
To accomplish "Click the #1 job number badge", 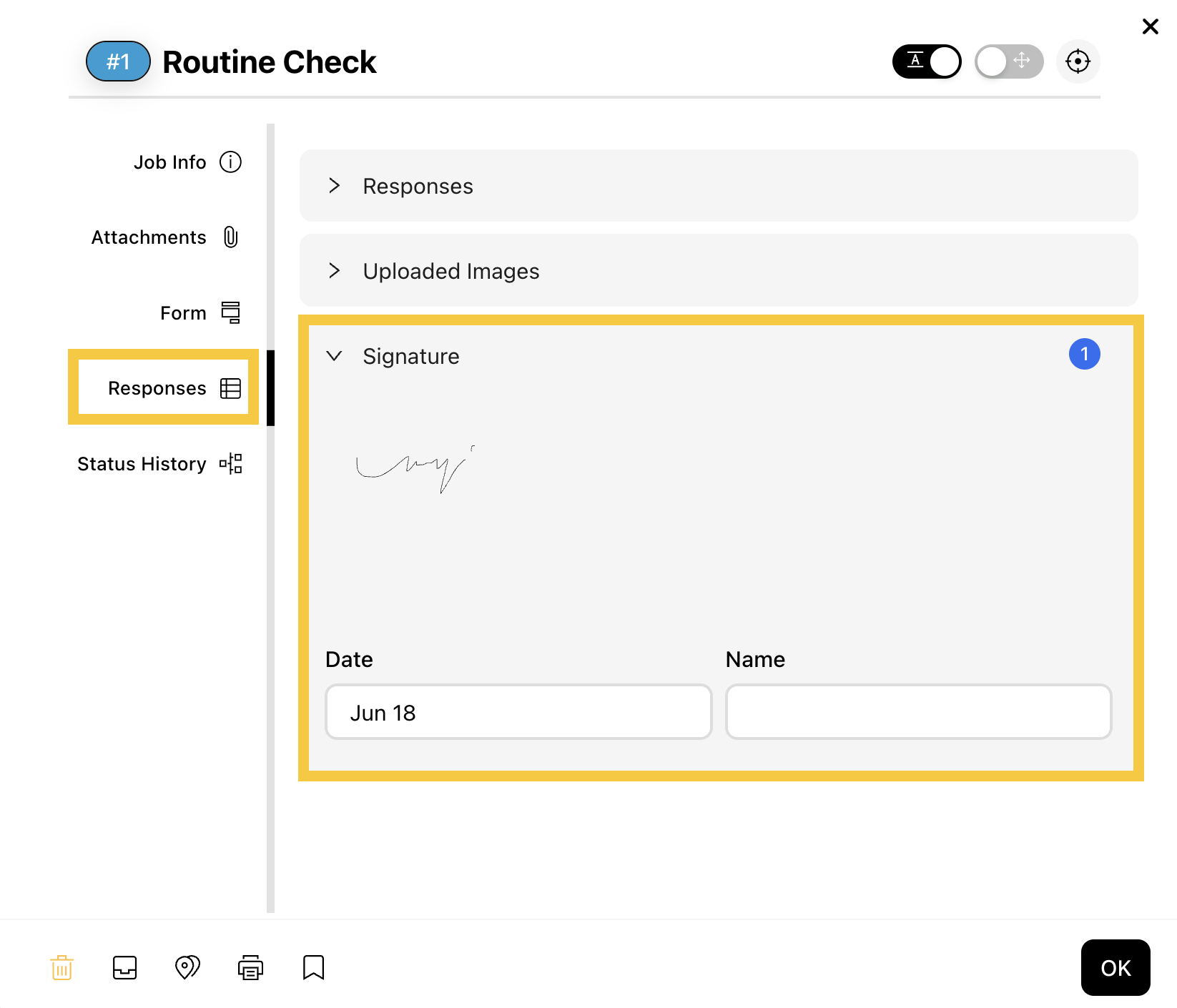I will pos(118,61).
